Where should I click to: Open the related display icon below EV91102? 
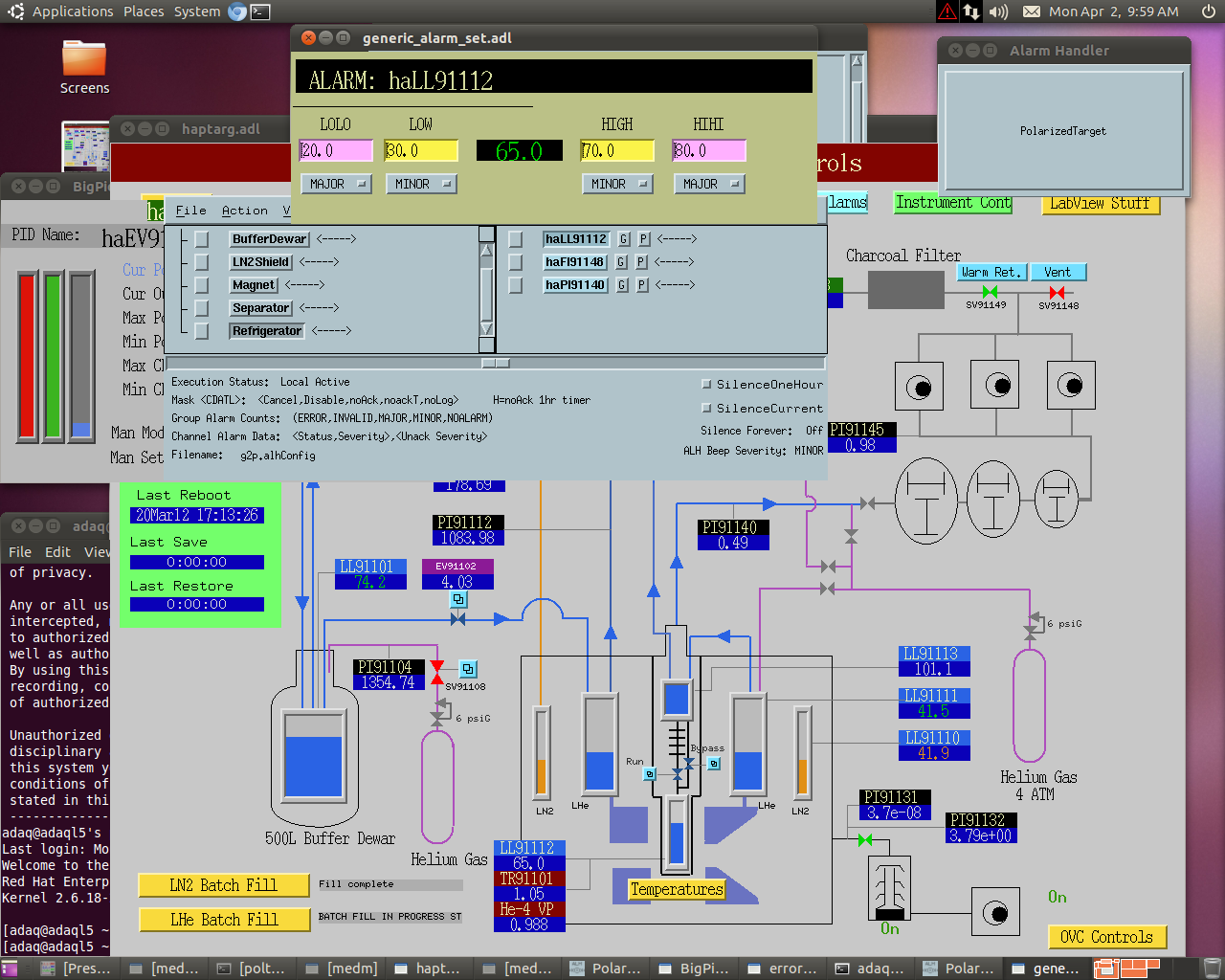click(x=458, y=599)
